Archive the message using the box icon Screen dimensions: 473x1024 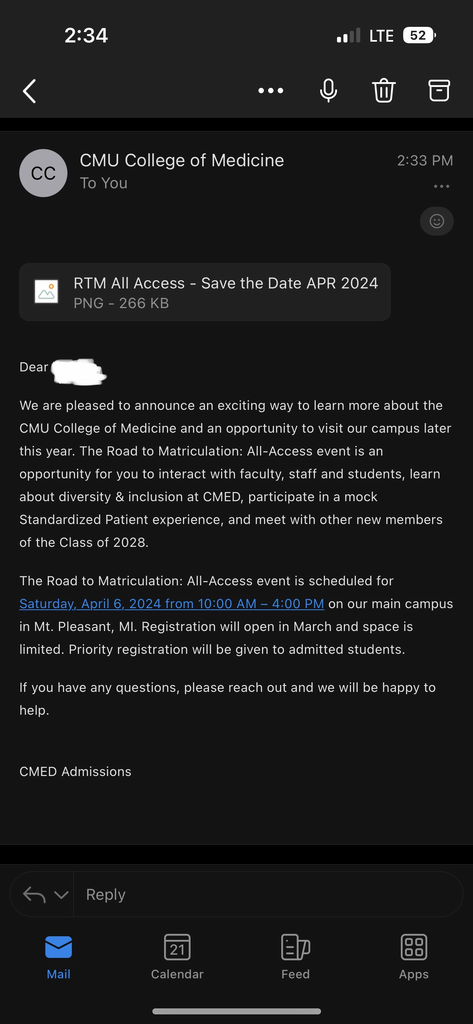pyautogui.click(x=439, y=90)
